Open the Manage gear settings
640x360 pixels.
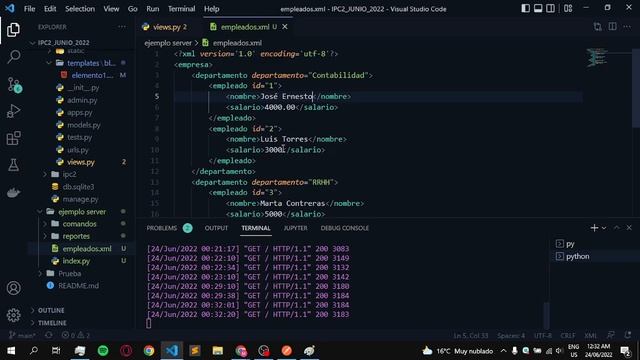[13, 315]
